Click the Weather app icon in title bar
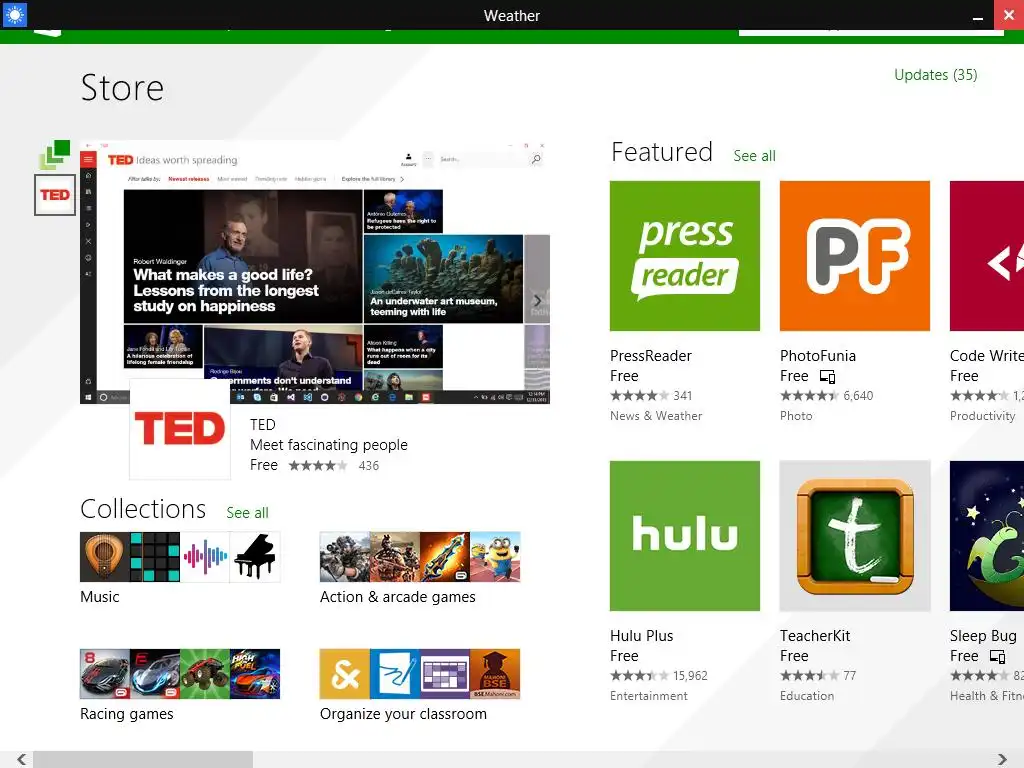The width and height of the screenshot is (1024, 768). click(x=14, y=14)
